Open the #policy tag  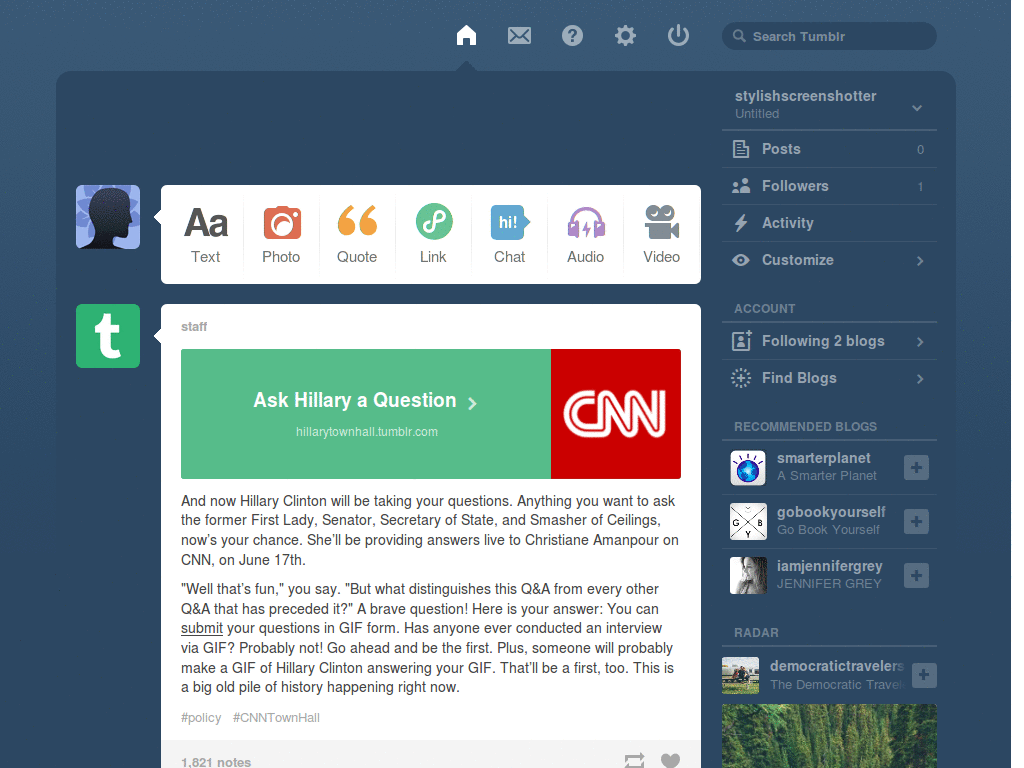coord(201,718)
